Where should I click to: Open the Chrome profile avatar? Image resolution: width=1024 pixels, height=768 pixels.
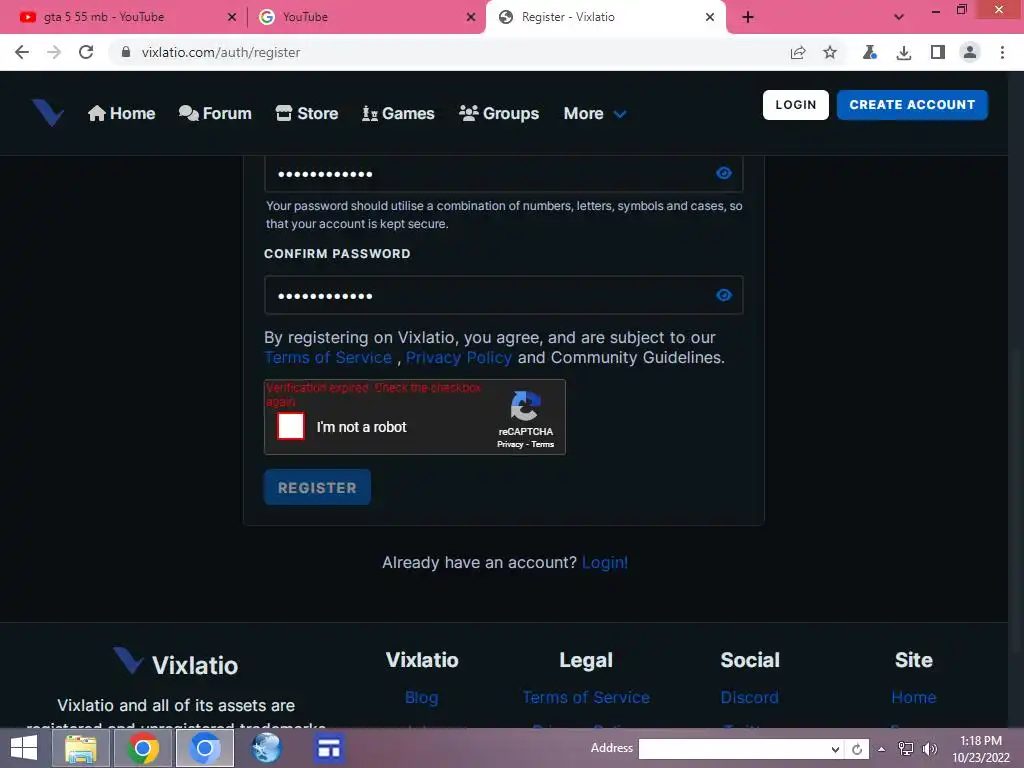point(970,52)
